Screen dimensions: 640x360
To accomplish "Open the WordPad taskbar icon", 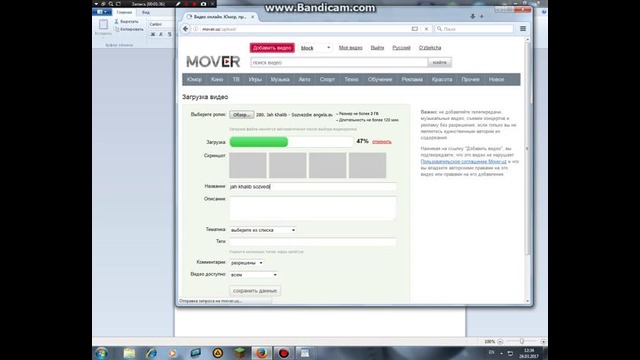I will 305,353.
